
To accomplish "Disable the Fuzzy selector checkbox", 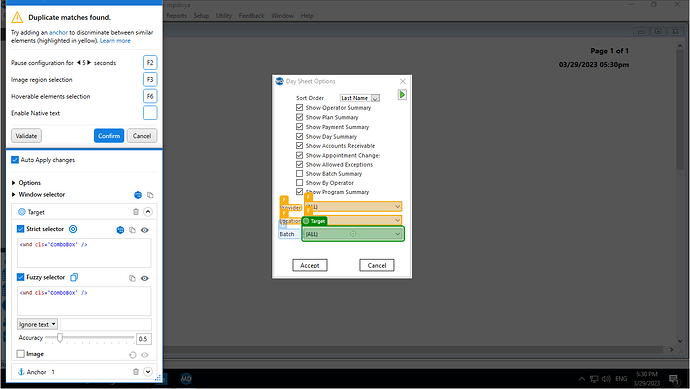I will pyautogui.click(x=20, y=277).
